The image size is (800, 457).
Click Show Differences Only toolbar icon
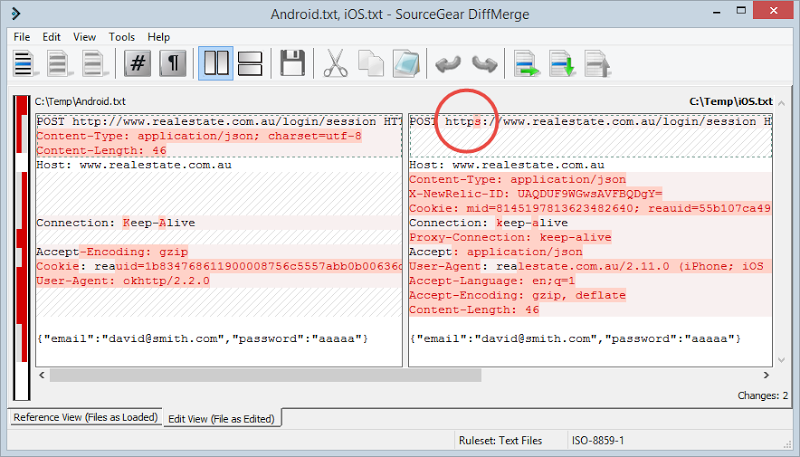pyautogui.click(x=59, y=64)
